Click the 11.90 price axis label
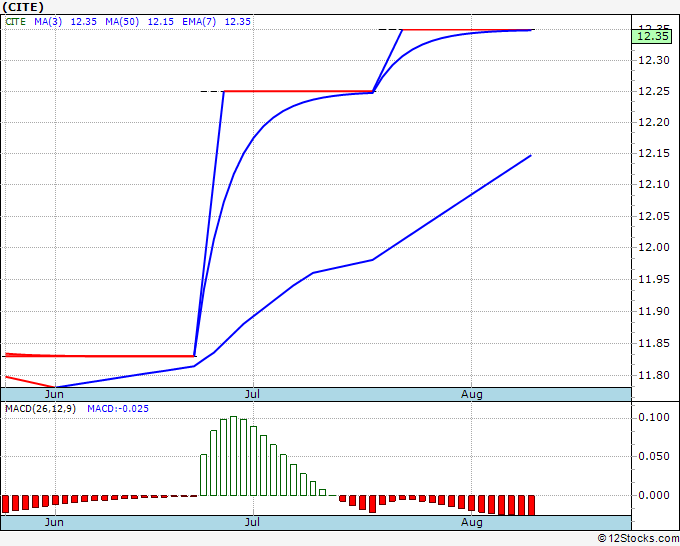The width and height of the screenshot is (680, 546). (654, 311)
